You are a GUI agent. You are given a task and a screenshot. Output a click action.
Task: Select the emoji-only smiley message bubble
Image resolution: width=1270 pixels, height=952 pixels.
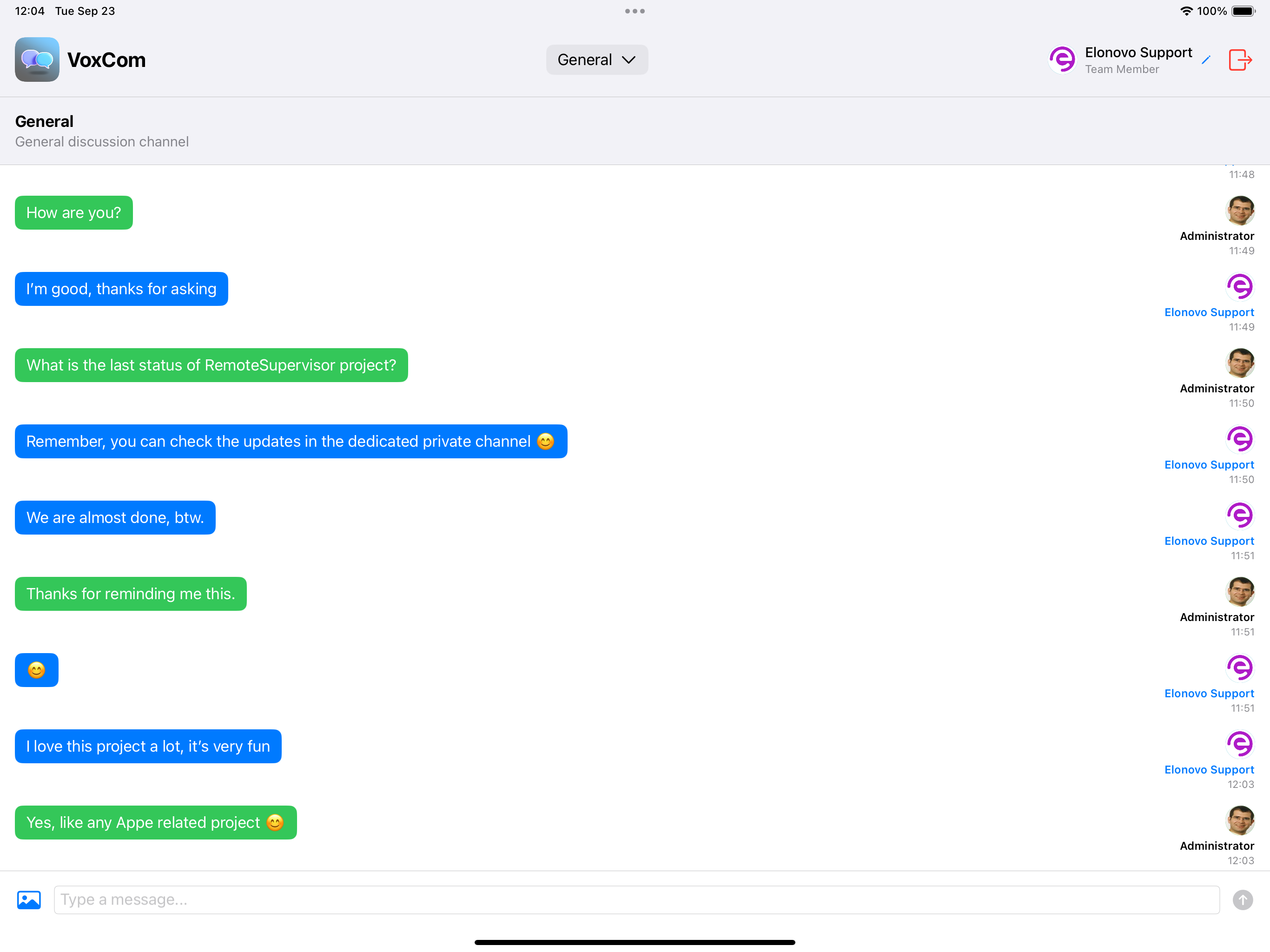tap(37, 670)
